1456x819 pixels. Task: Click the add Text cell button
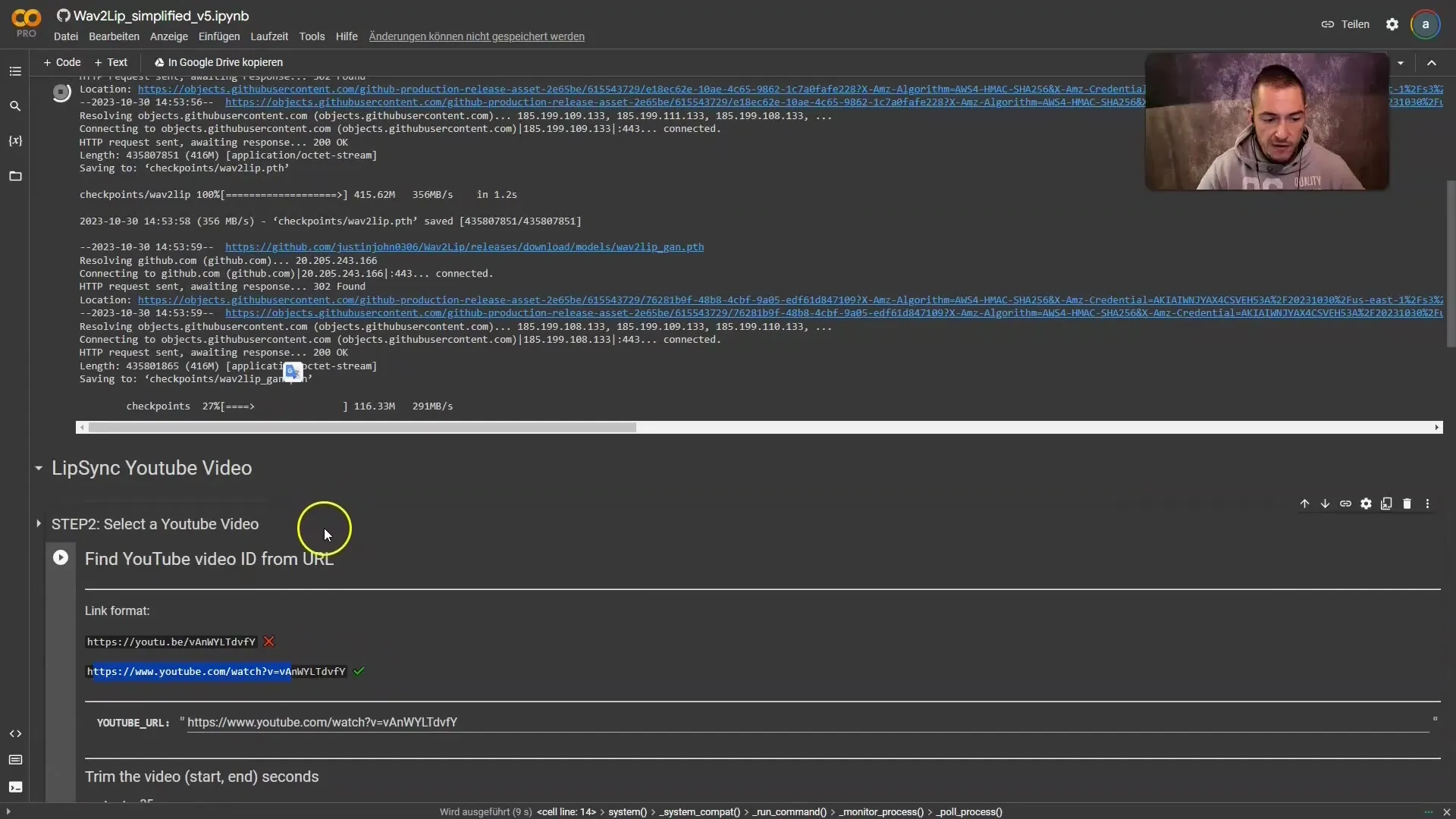pyautogui.click(x=110, y=62)
